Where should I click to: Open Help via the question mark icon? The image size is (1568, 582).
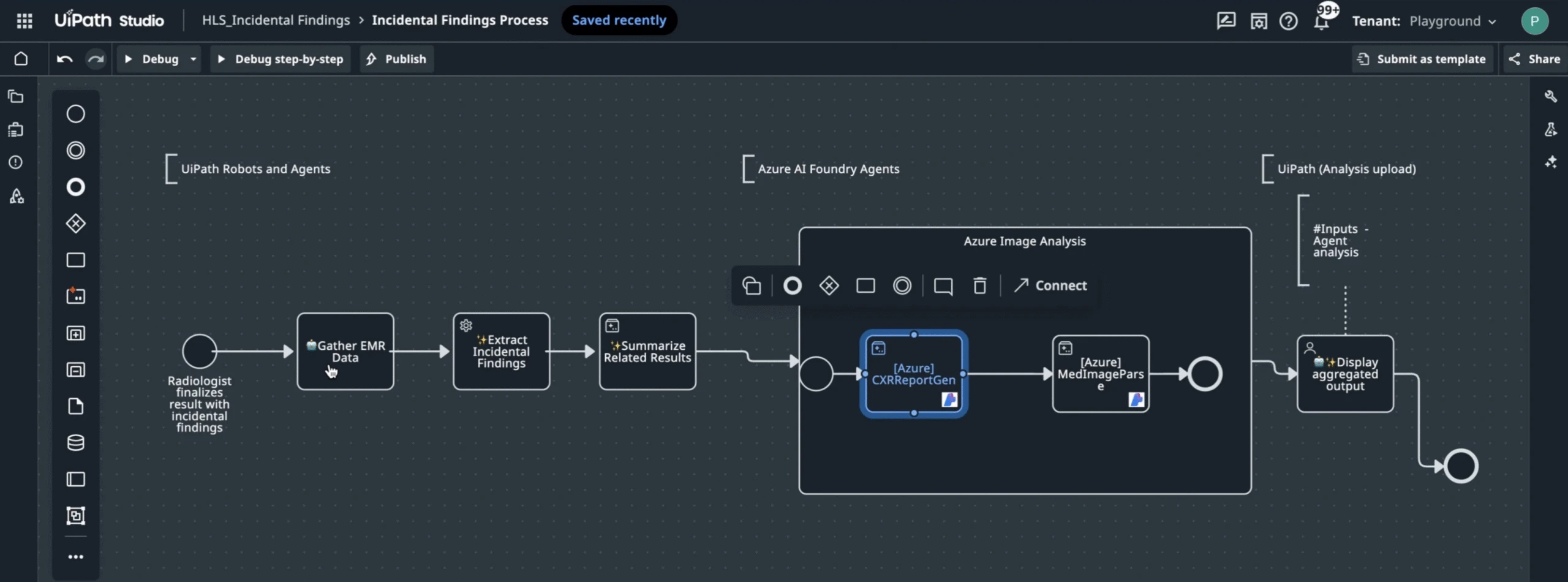point(1289,20)
